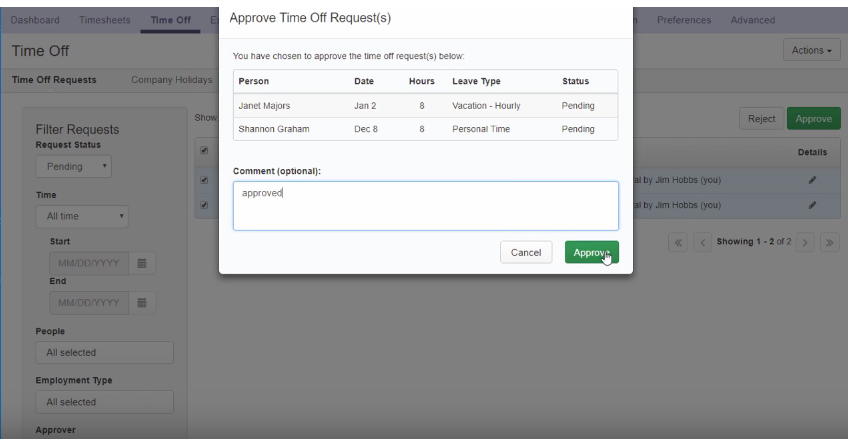
Task: Jump to the last page of results
Action: click(x=830, y=243)
